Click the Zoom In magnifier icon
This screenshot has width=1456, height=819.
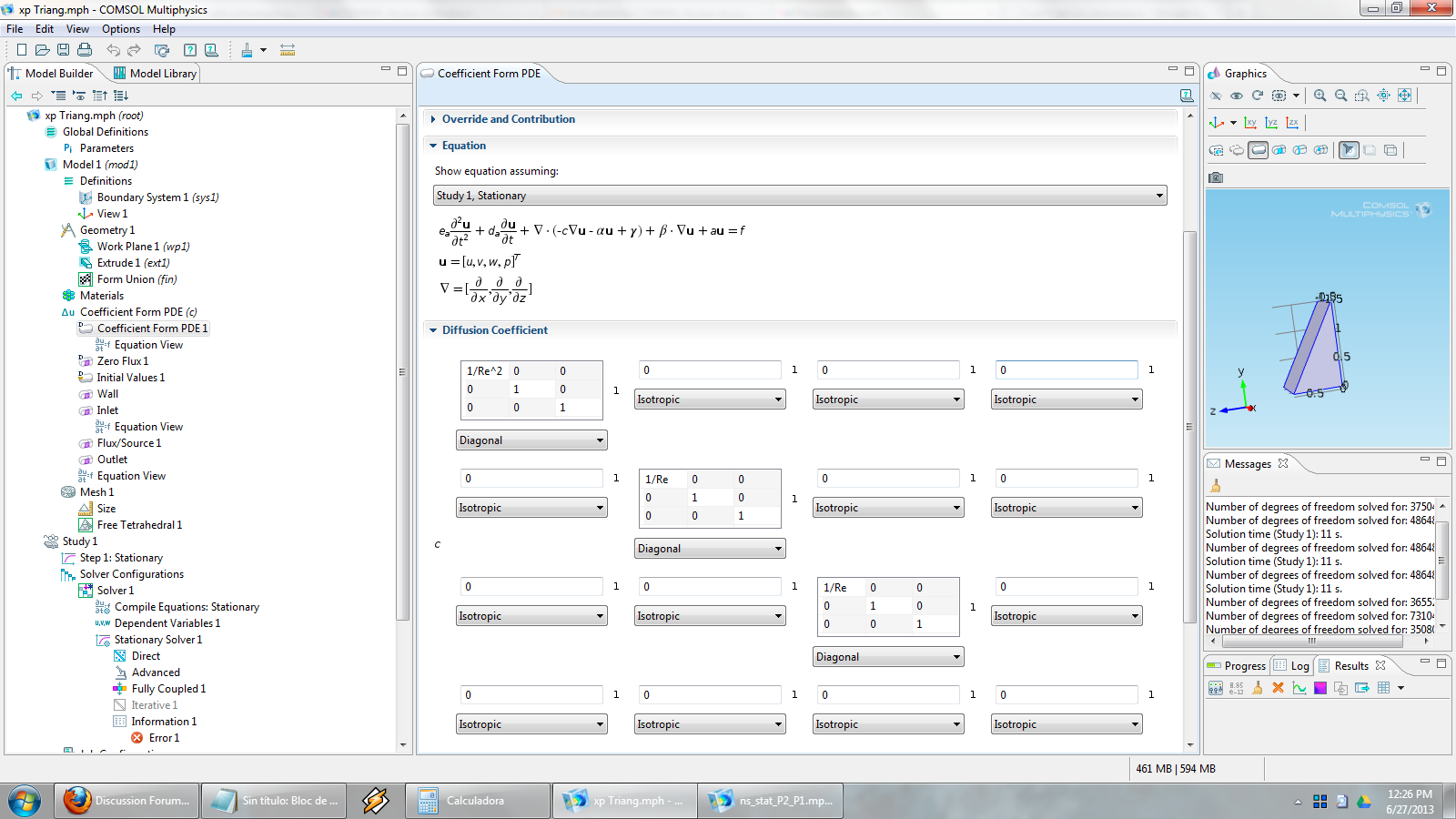(1319, 96)
